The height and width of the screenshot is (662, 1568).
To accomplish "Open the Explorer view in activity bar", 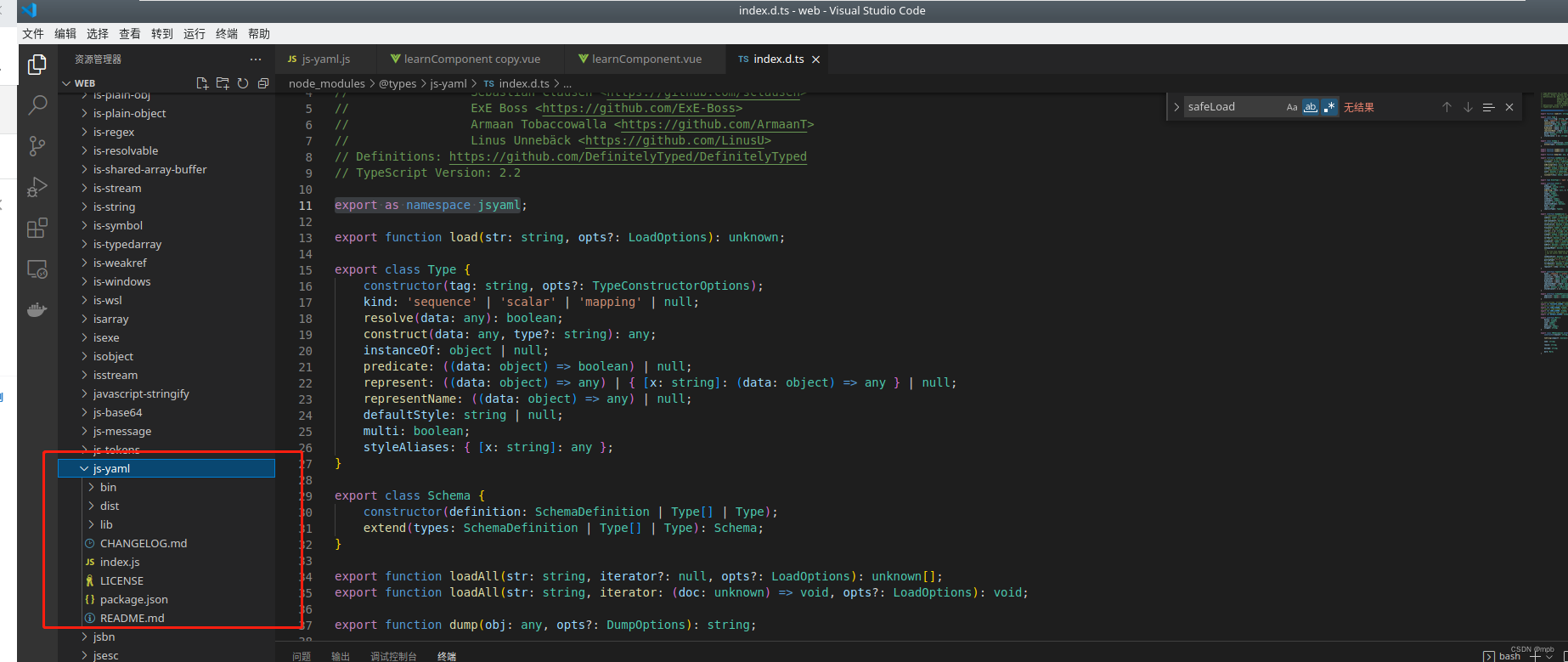I will pos(37,65).
